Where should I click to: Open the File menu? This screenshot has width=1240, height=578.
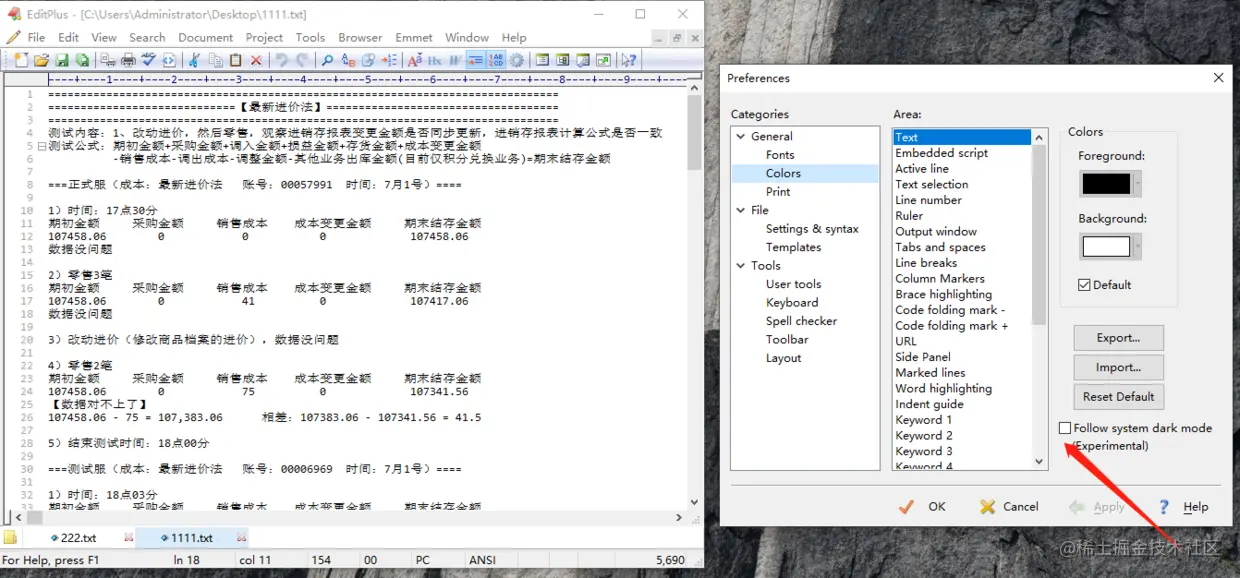(36, 37)
